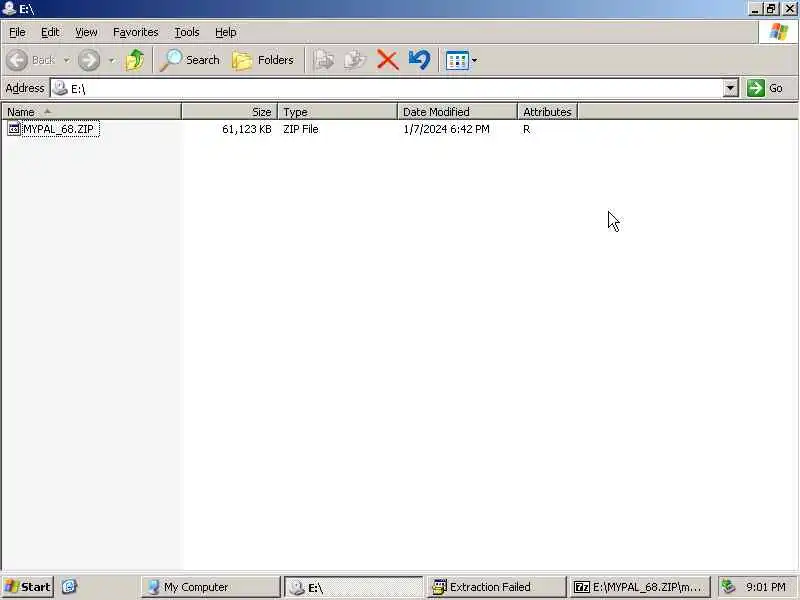This screenshot has width=800, height=600.
Task: Open the Tools menu
Action: point(187,32)
